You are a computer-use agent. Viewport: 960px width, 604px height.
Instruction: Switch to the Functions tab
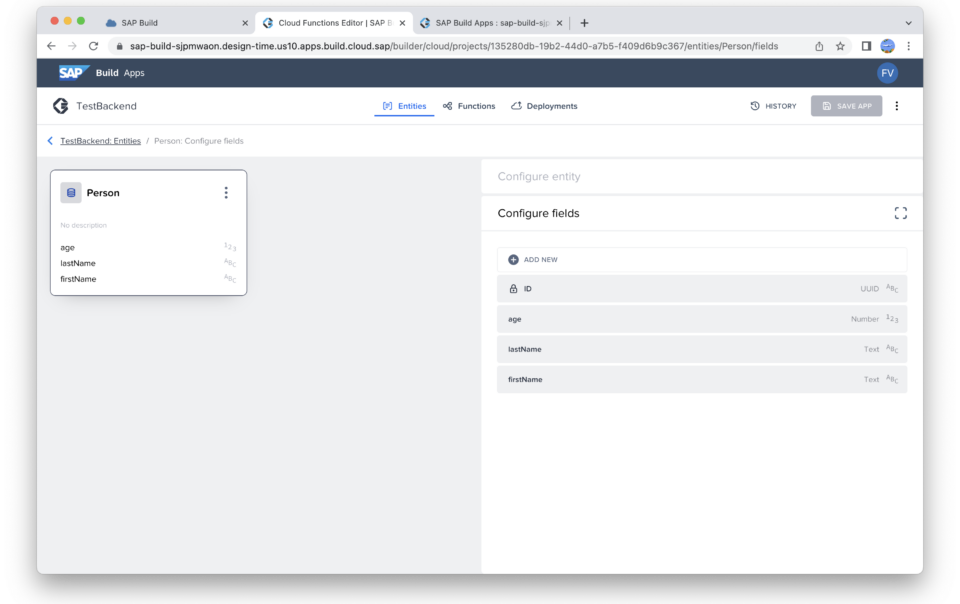click(x=469, y=106)
